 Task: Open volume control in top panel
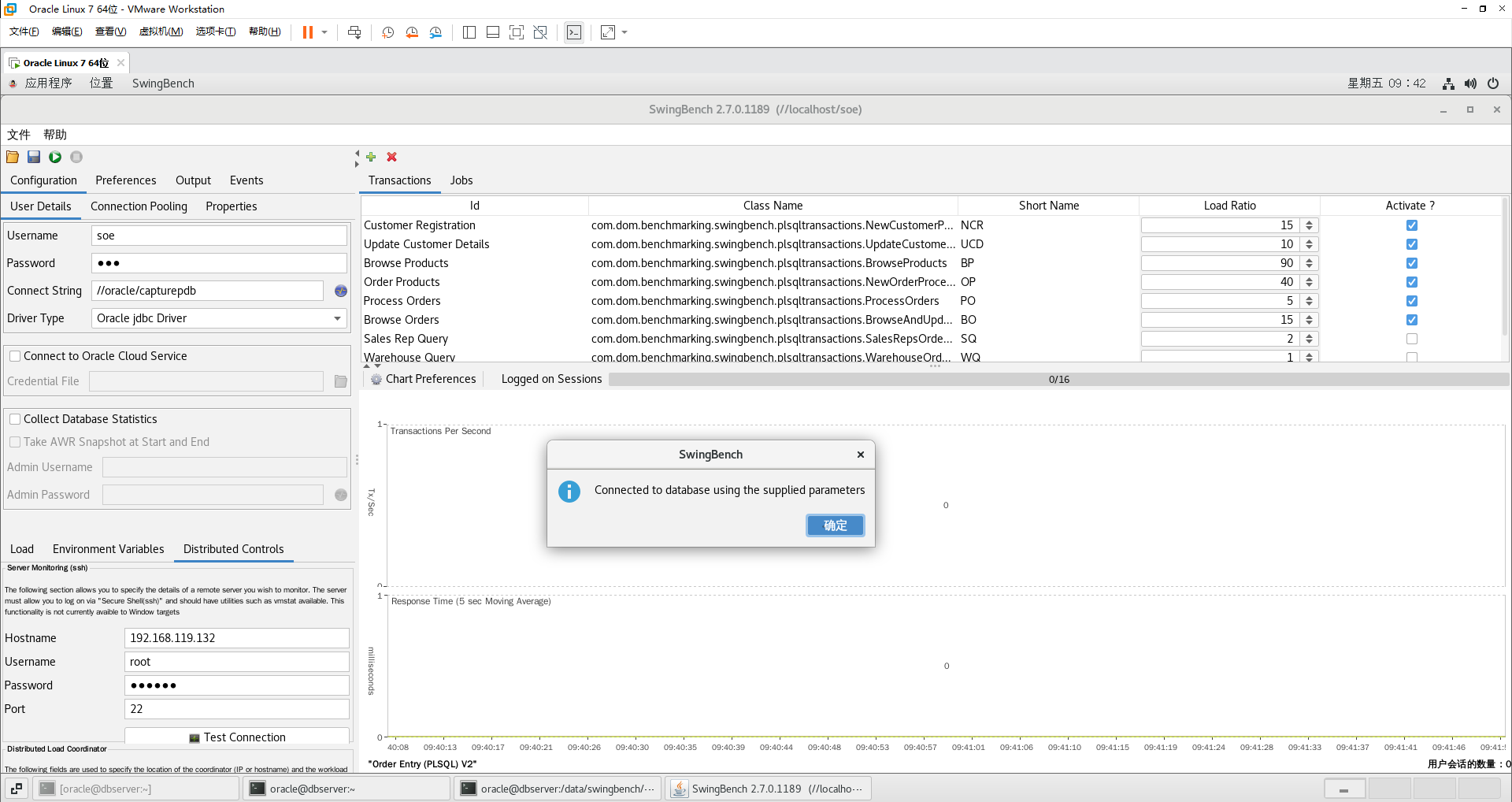(x=1470, y=84)
